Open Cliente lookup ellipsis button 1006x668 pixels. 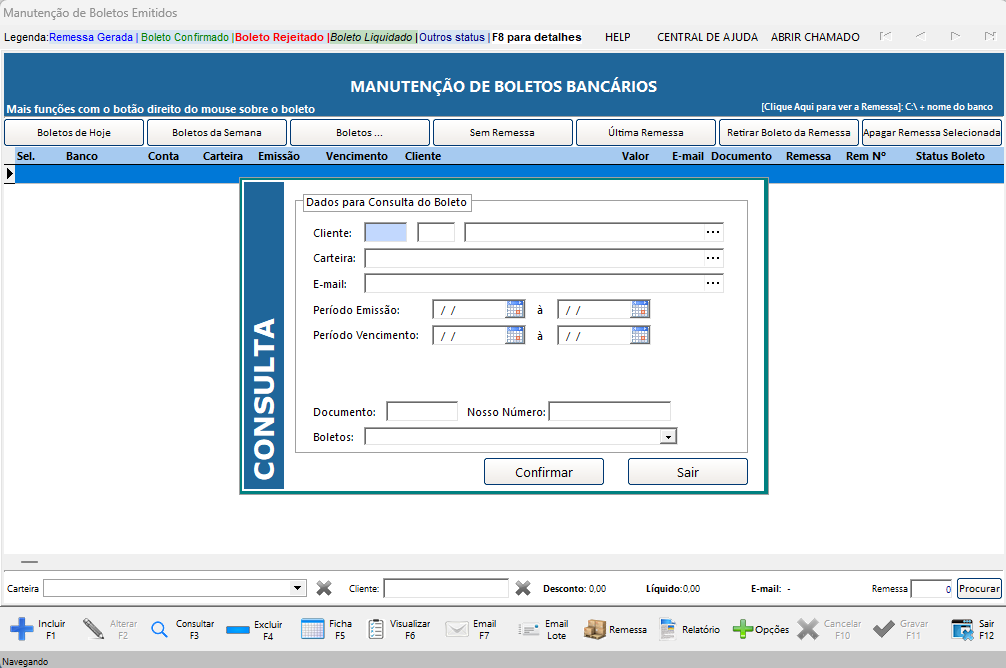click(713, 232)
